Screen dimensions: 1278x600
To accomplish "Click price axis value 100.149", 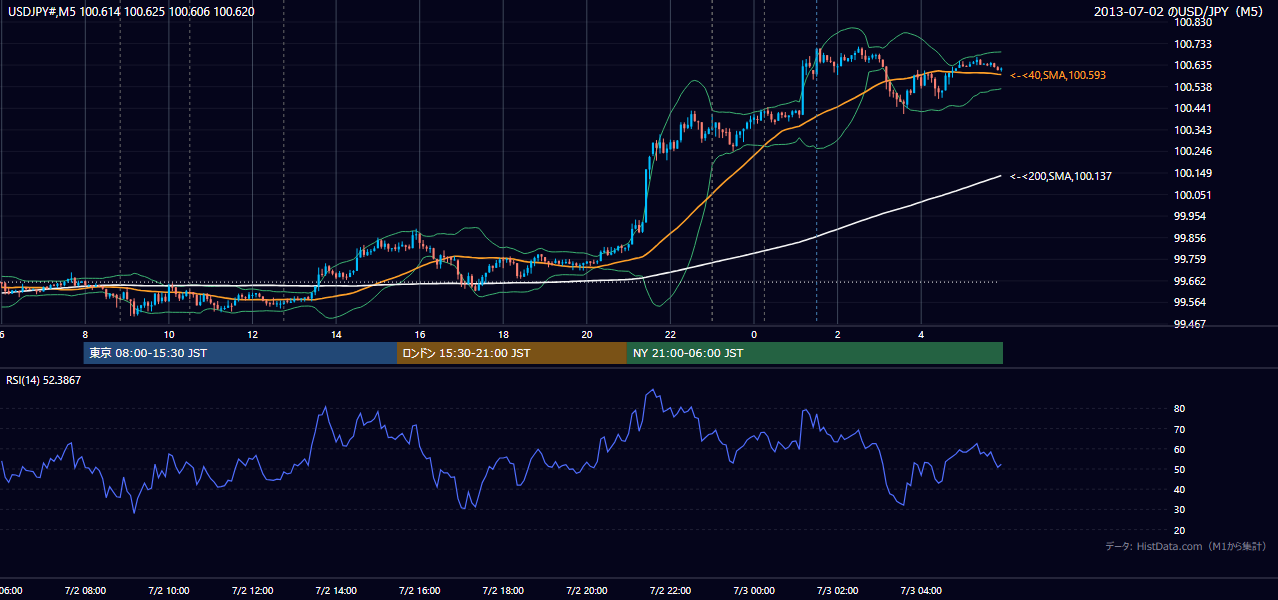I will [1193, 173].
